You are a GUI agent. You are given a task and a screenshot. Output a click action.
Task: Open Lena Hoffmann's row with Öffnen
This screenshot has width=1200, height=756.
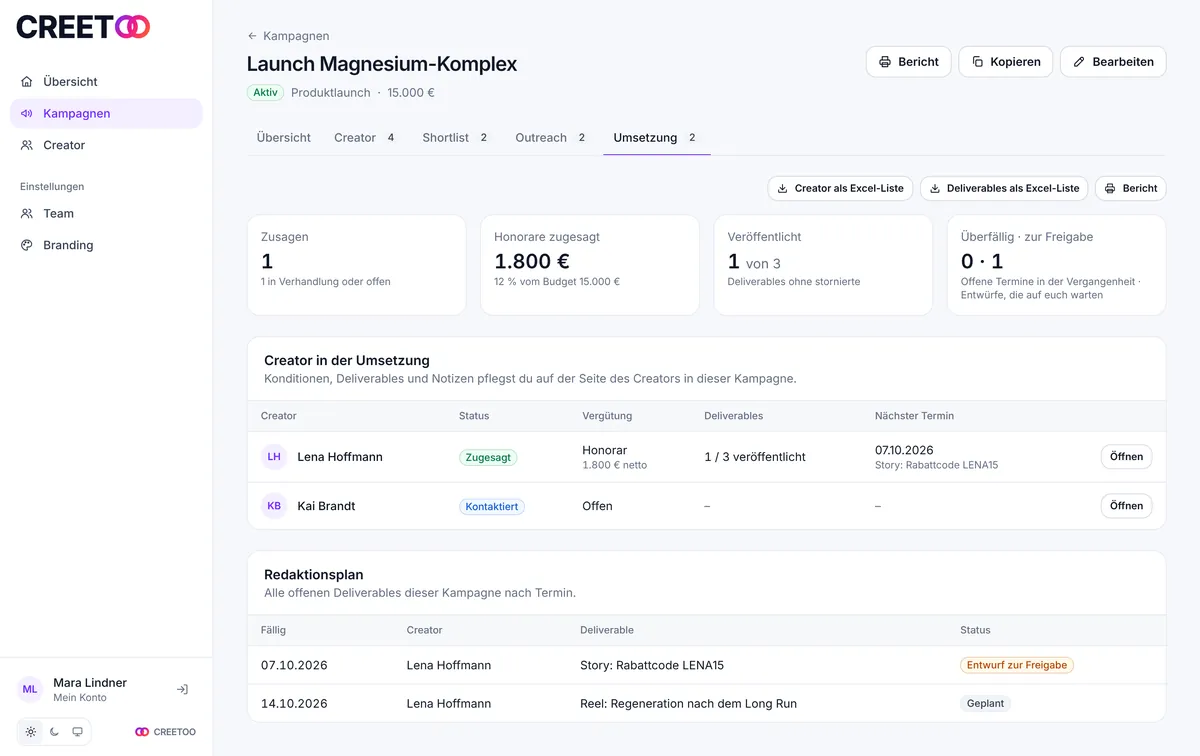(1126, 457)
